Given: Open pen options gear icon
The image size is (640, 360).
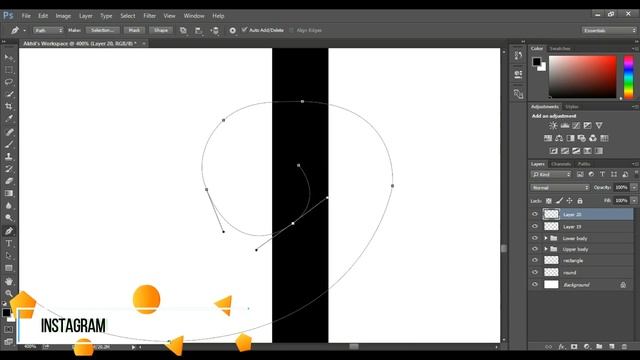Looking at the screenshot, I should [x=232, y=30].
